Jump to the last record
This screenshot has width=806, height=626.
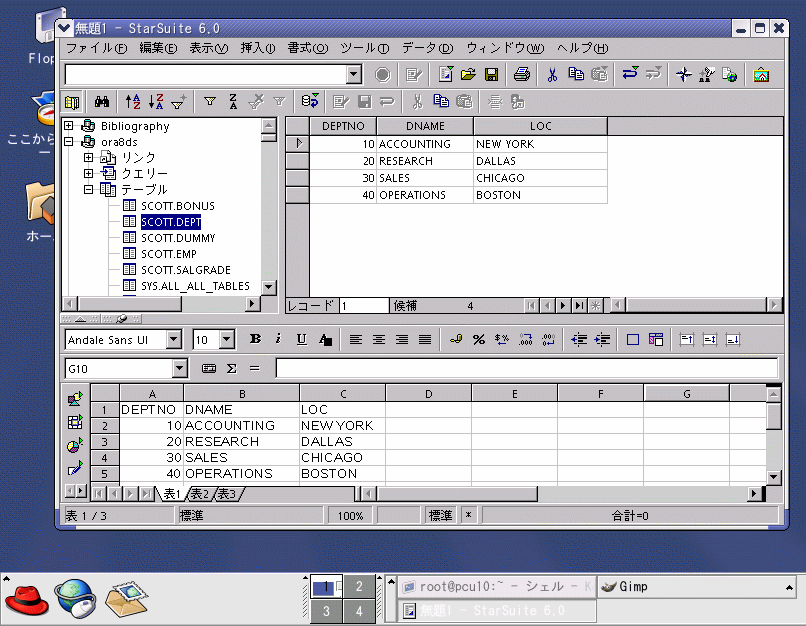pos(579,306)
